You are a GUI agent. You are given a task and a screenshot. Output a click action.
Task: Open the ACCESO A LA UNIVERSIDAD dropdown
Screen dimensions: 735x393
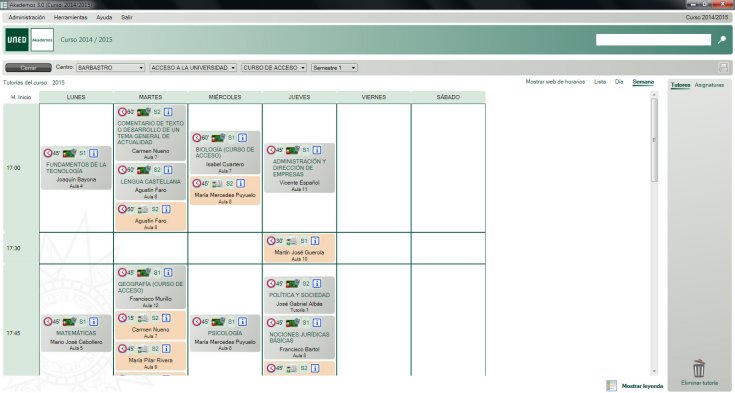click(x=193, y=68)
